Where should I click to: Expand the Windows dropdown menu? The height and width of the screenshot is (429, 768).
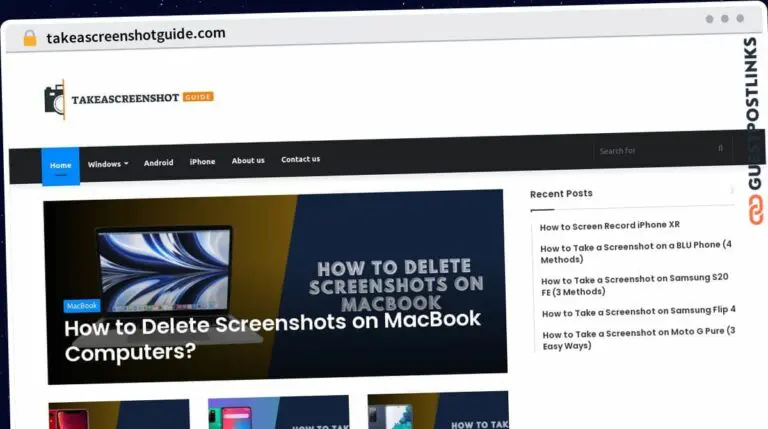point(108,163)
